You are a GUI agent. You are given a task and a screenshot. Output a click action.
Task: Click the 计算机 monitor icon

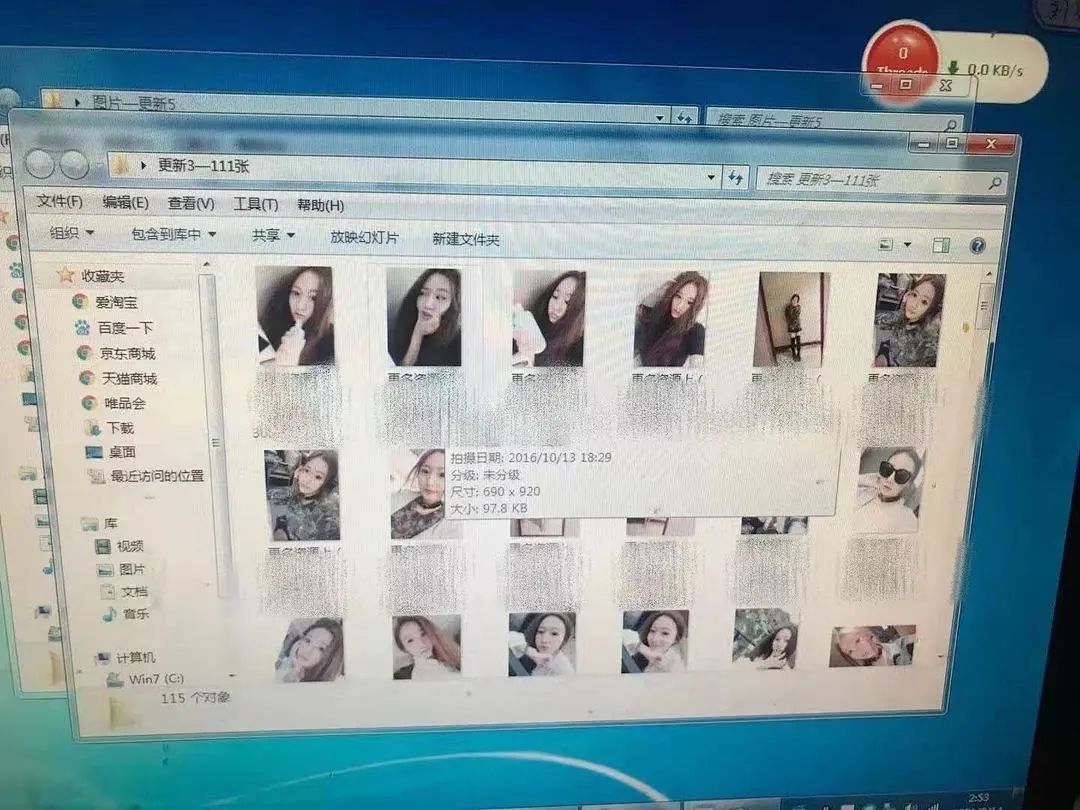[103, 657]
